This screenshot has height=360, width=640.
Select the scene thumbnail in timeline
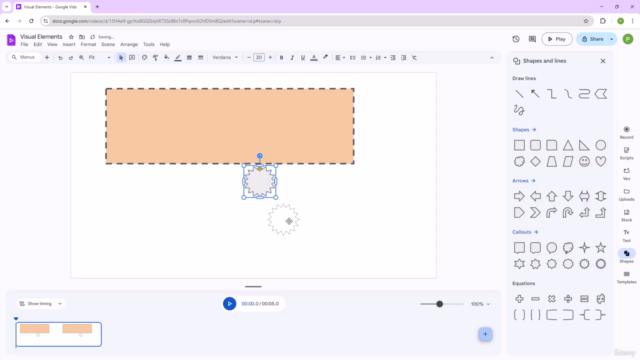pyautogui.click(x=58, y=334)
